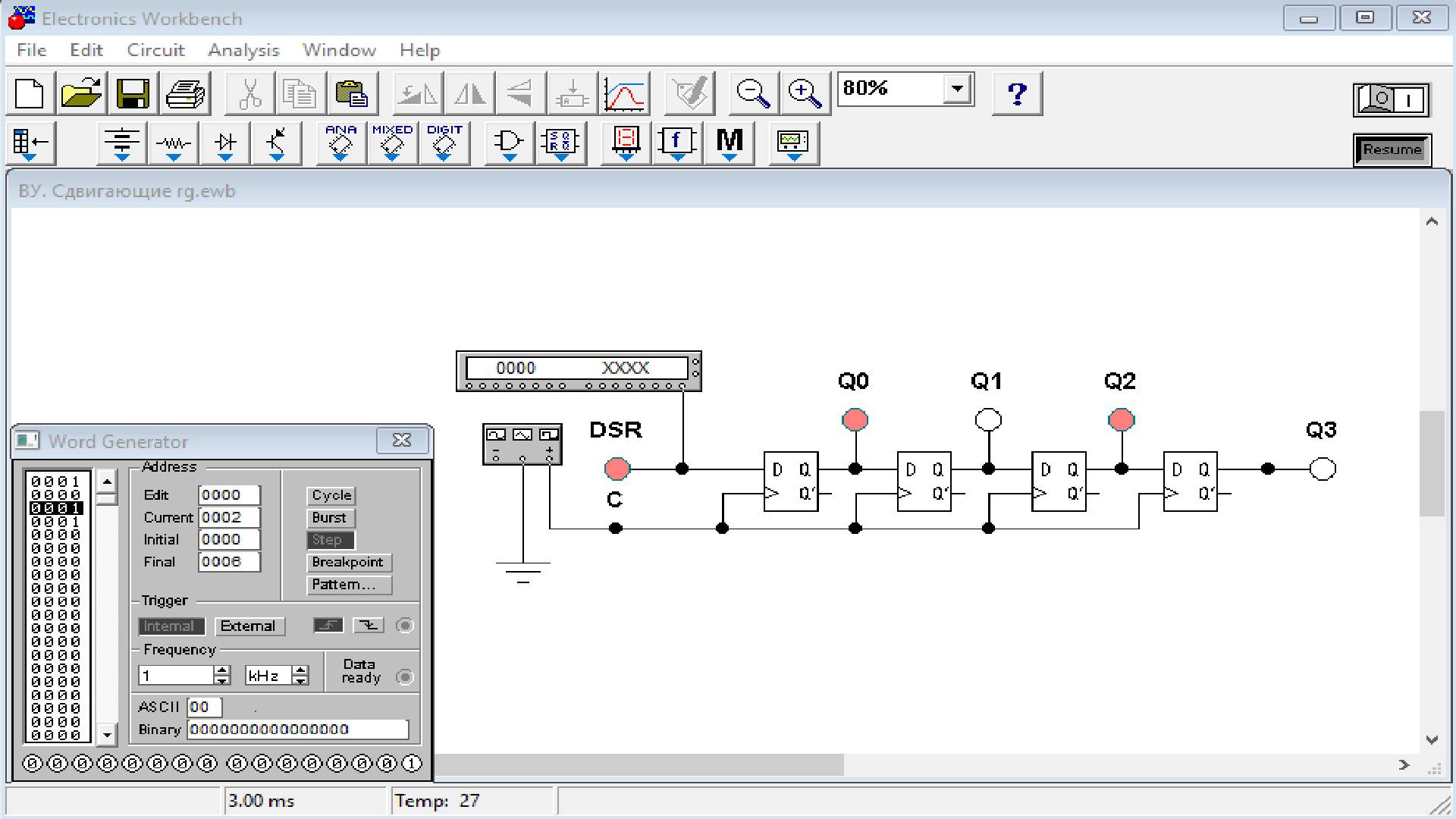The width and height of the screenshot is (1456, 819).
Task: Open the Instruments parts bin
Action: click(x=793, y=143)
